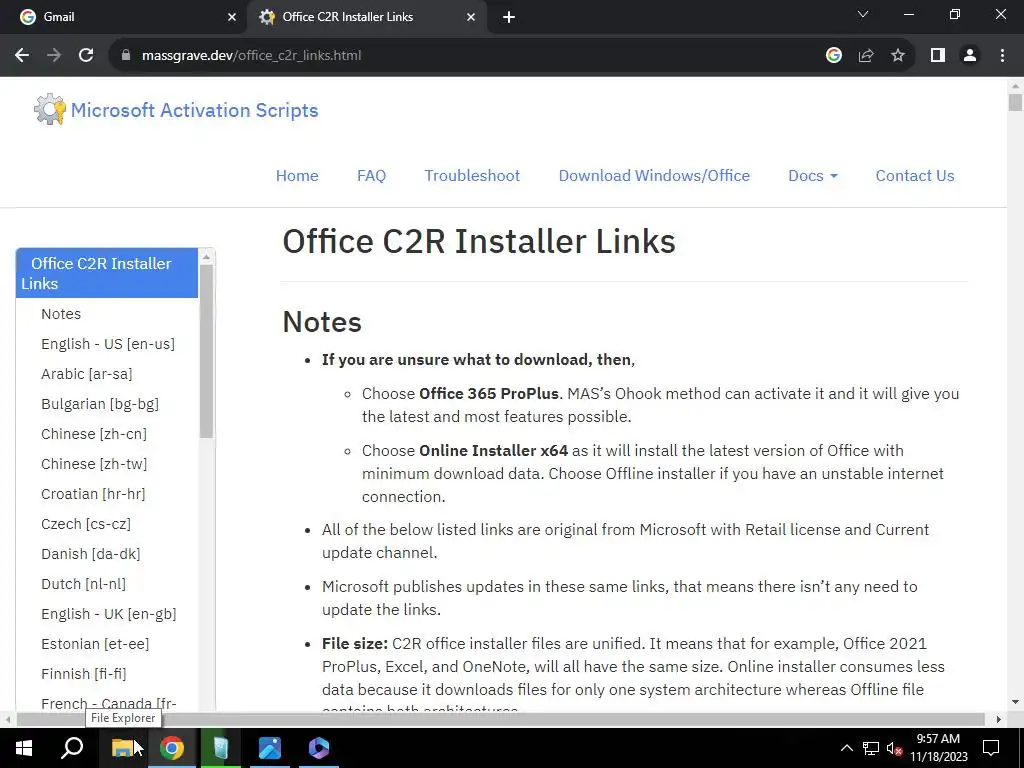Jump to Bulgarian [bg-bg] section
The height and width of the screenshot is (768, 1024).
[x=100, y=404]
